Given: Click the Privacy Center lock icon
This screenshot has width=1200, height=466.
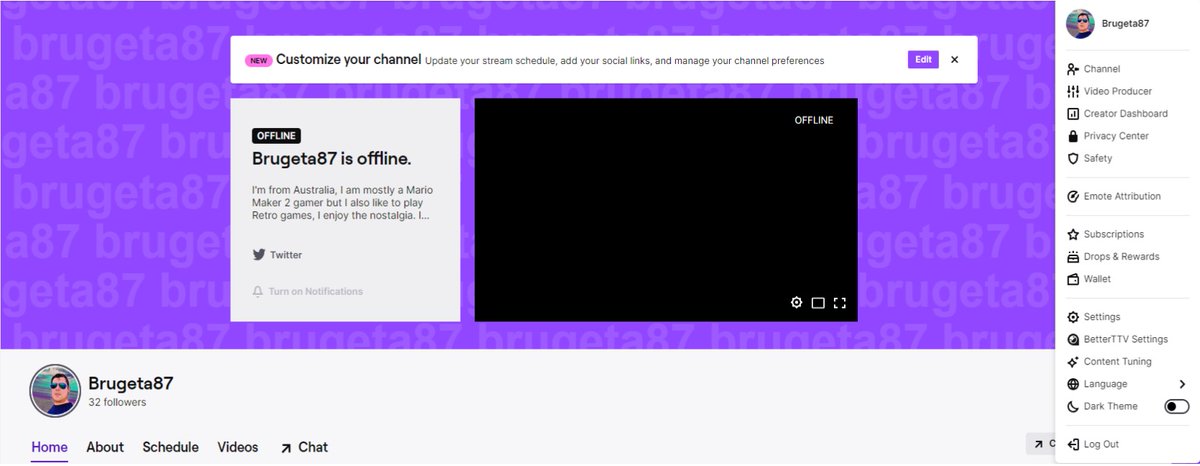Looking at the screenshot, I should (1073, 136).
